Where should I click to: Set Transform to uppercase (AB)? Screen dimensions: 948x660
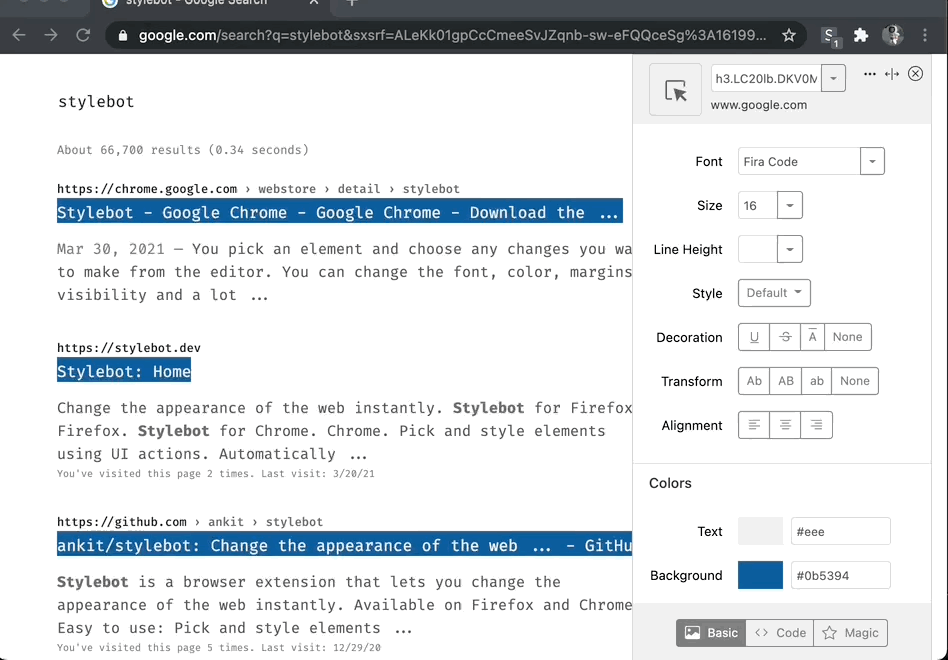[786, 381]
